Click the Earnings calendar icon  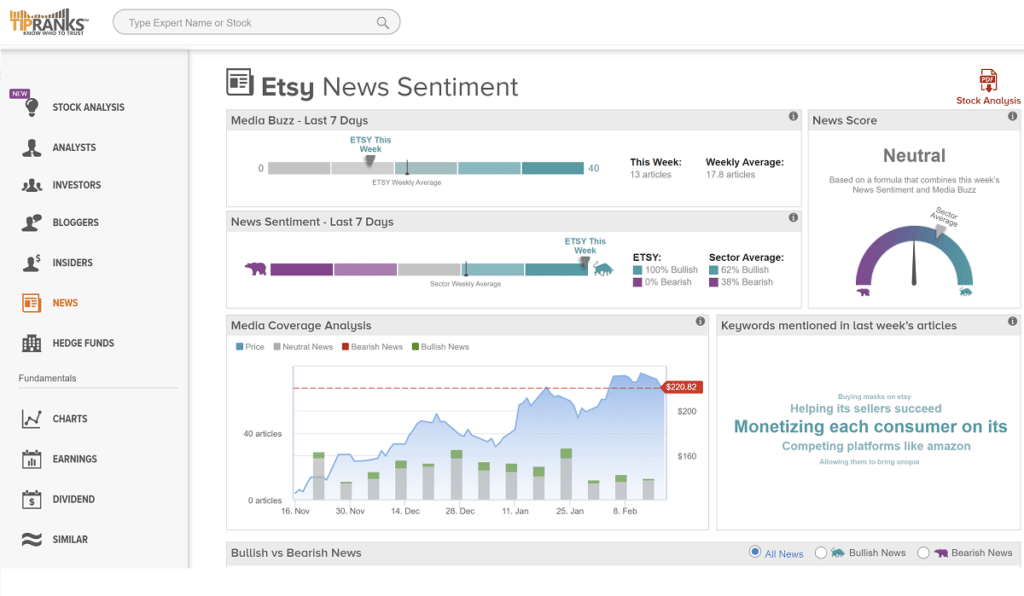click(x=31, y=459)
